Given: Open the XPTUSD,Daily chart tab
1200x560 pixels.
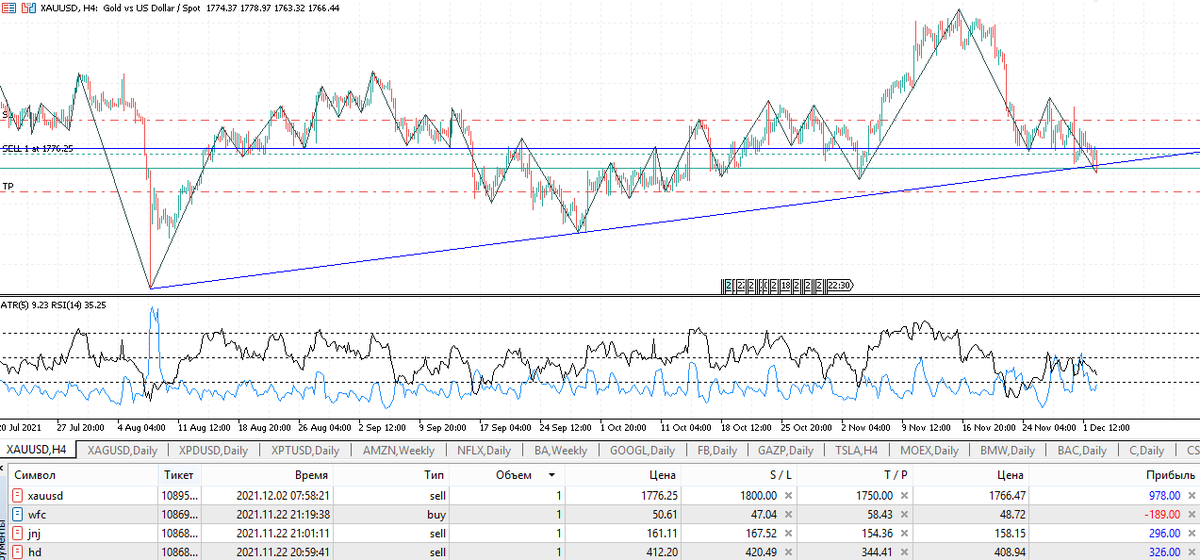Looking at the screenshot, I should (x=304, y=450).
